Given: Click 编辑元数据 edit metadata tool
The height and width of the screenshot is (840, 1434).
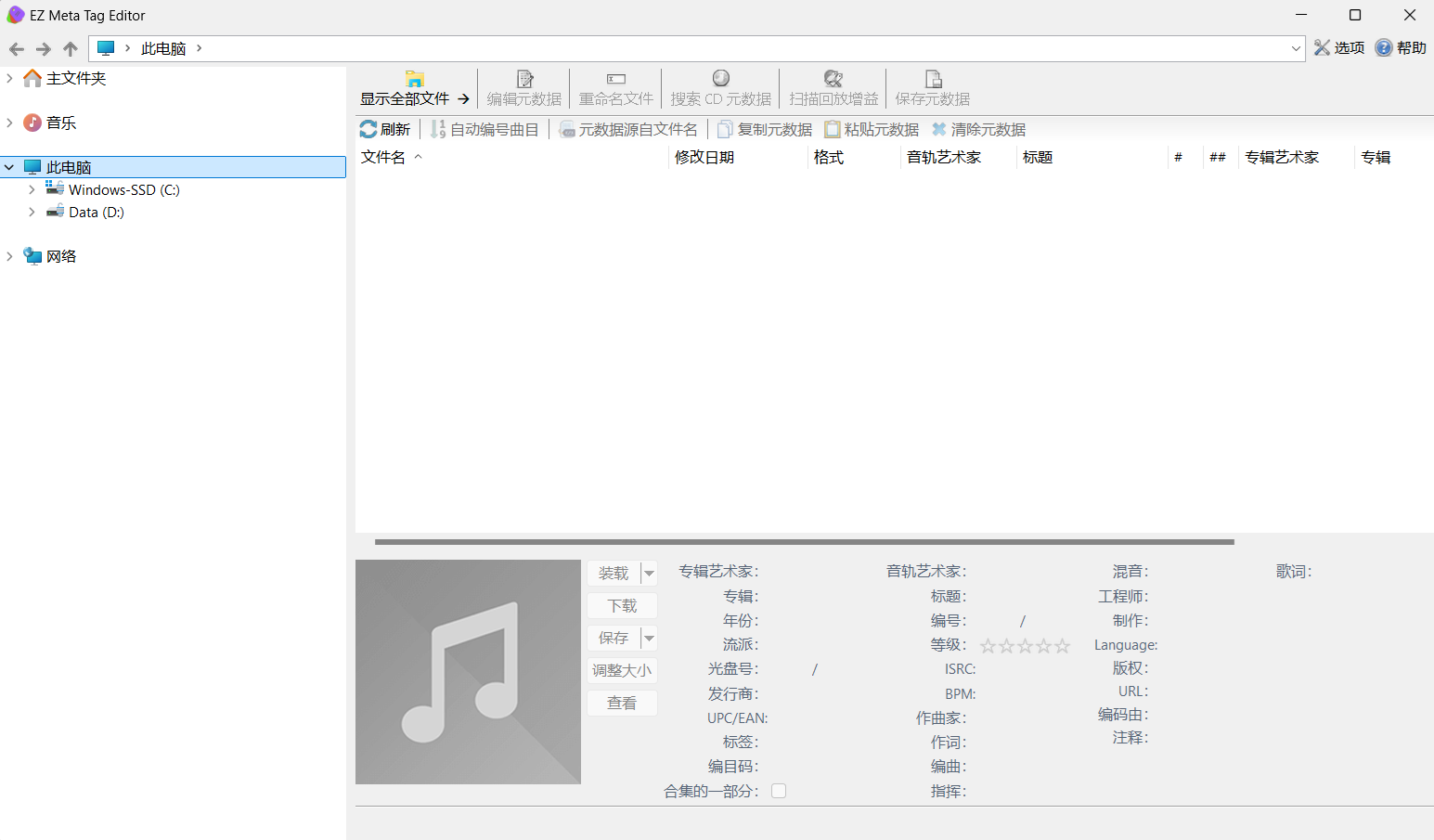Looking at the screenshot, I should [x=524, y=89].
